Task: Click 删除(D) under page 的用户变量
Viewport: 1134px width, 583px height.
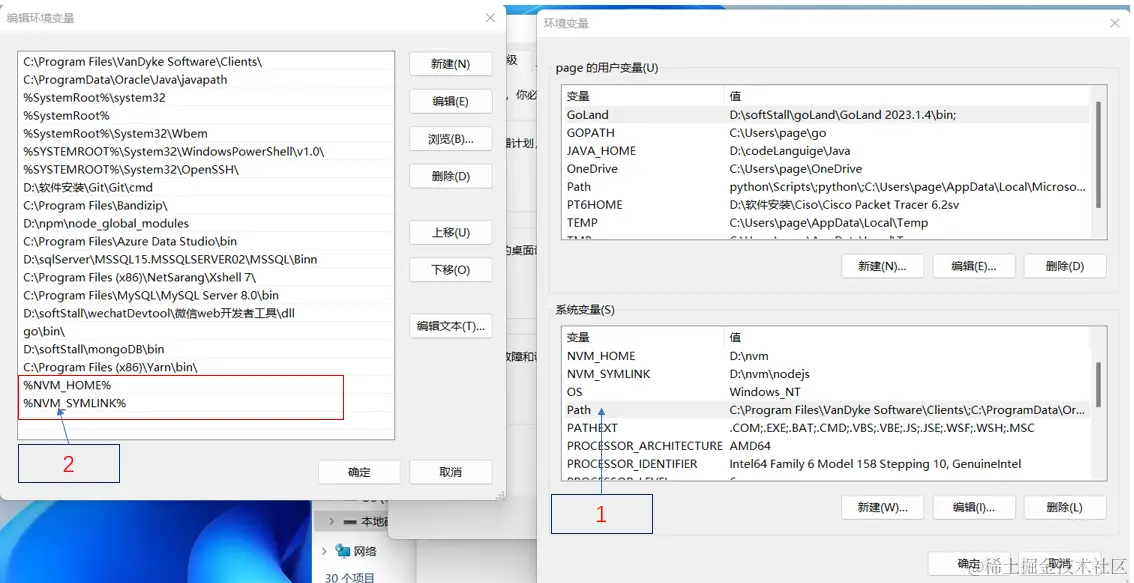Action: (1065, 265)
